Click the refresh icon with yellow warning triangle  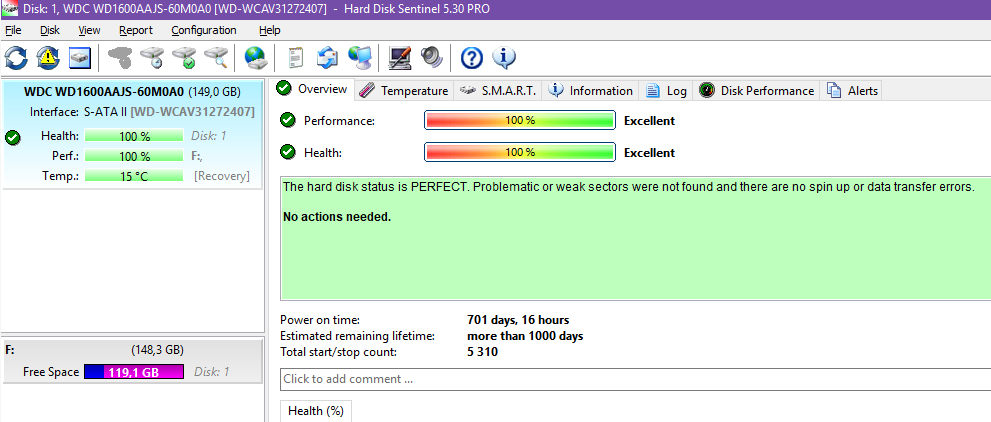(x=48, y=58)
